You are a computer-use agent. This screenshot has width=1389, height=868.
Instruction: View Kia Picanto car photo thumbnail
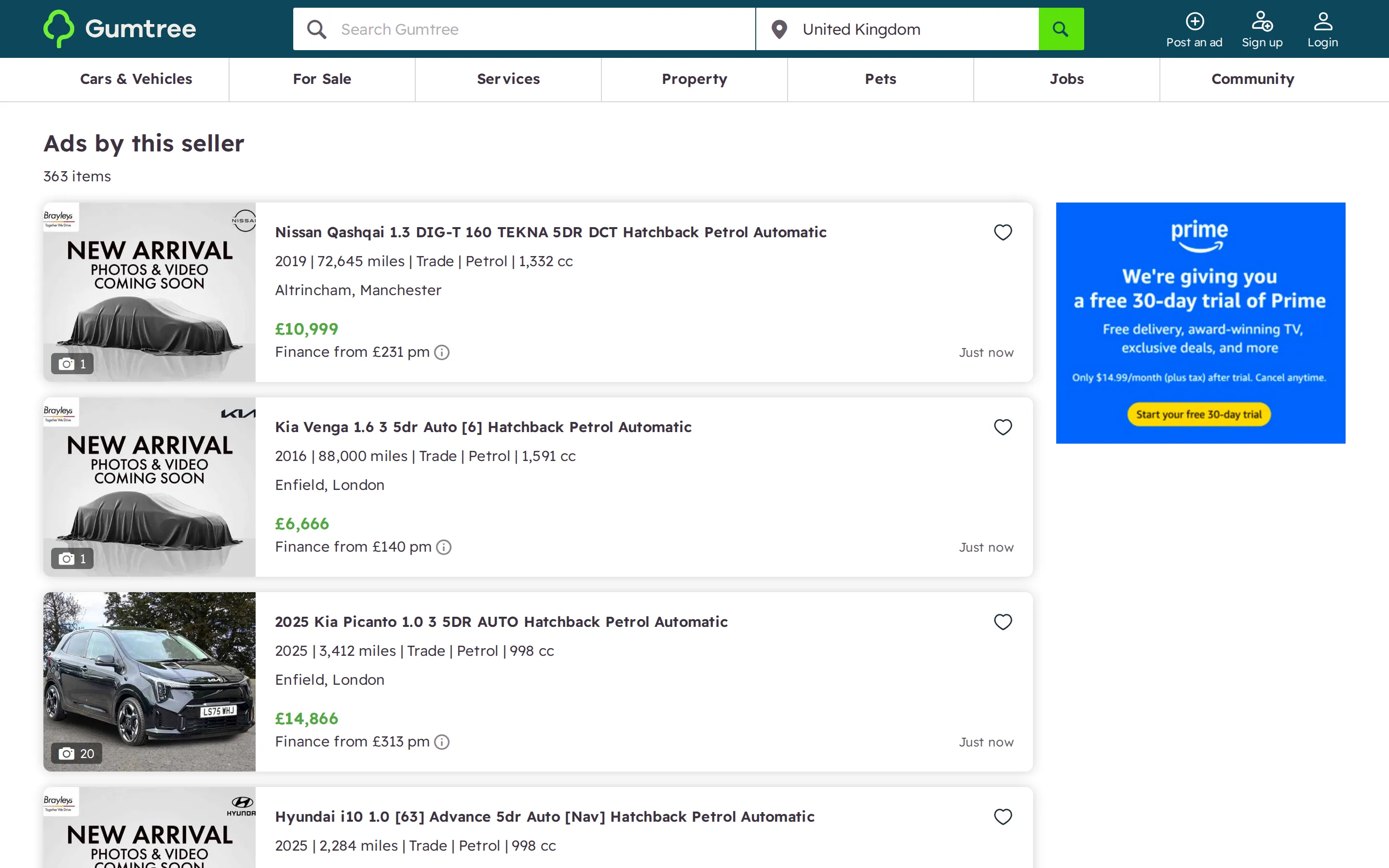(x=149, y=681)
